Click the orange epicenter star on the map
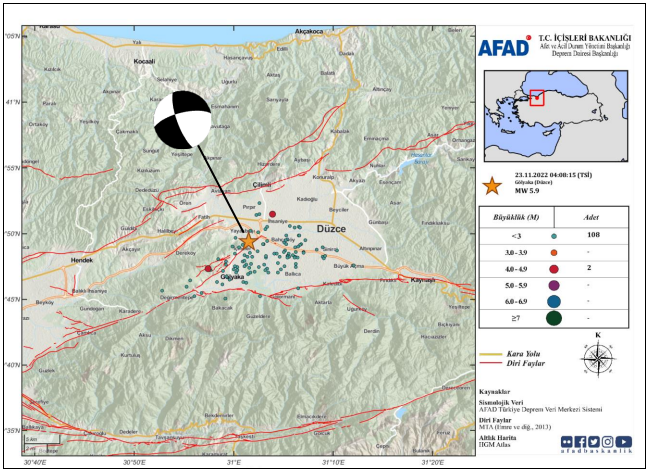The width and height of the screenshot is (649, 472). (x=249, y=241)
